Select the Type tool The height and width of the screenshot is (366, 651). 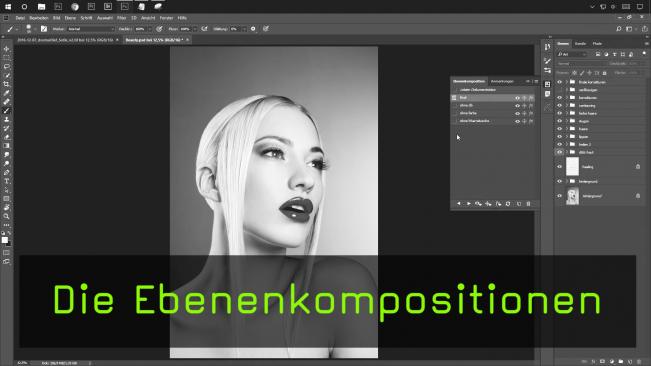(x=6, y=181)
